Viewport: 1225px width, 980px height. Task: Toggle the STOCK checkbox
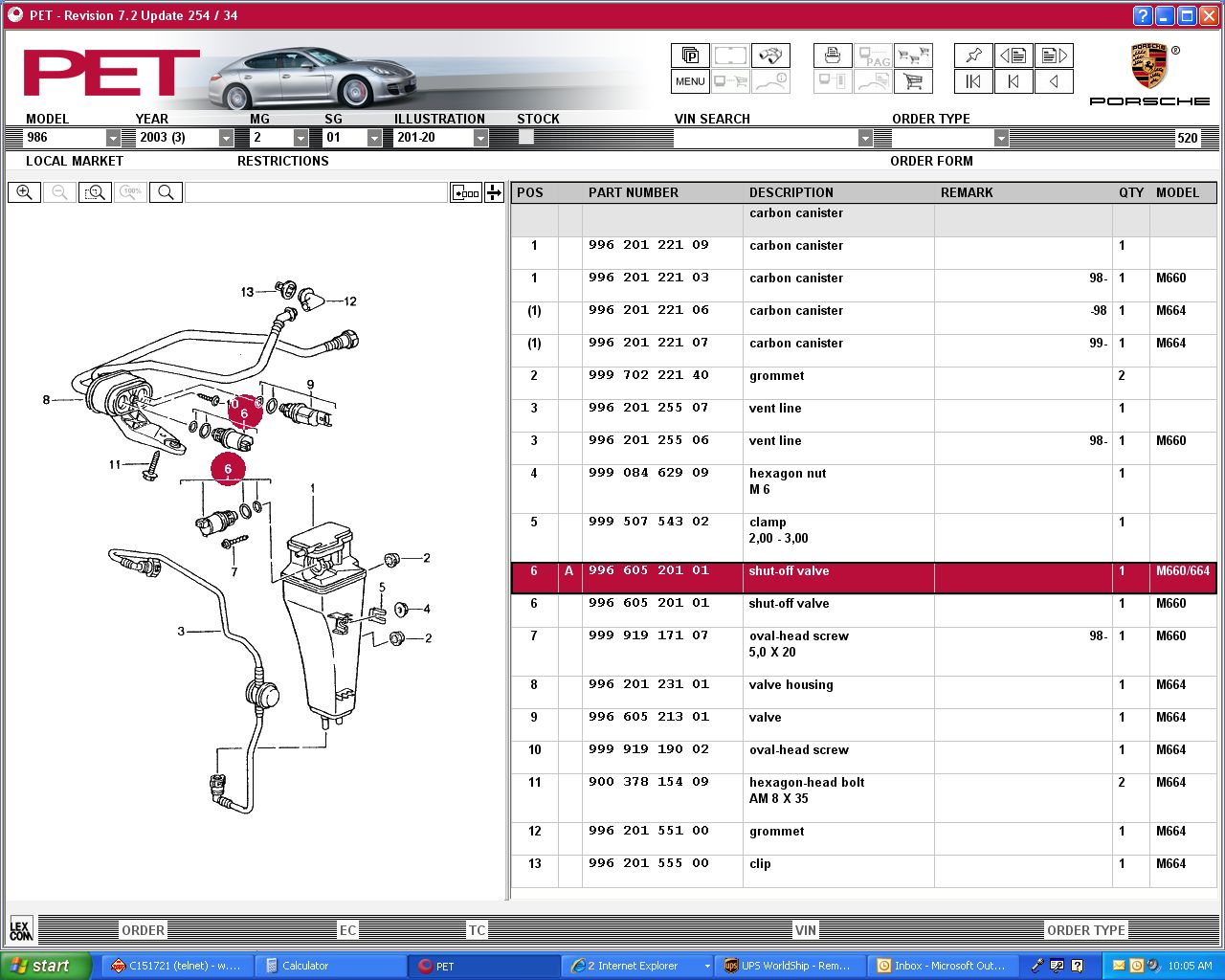coord(525,138)
